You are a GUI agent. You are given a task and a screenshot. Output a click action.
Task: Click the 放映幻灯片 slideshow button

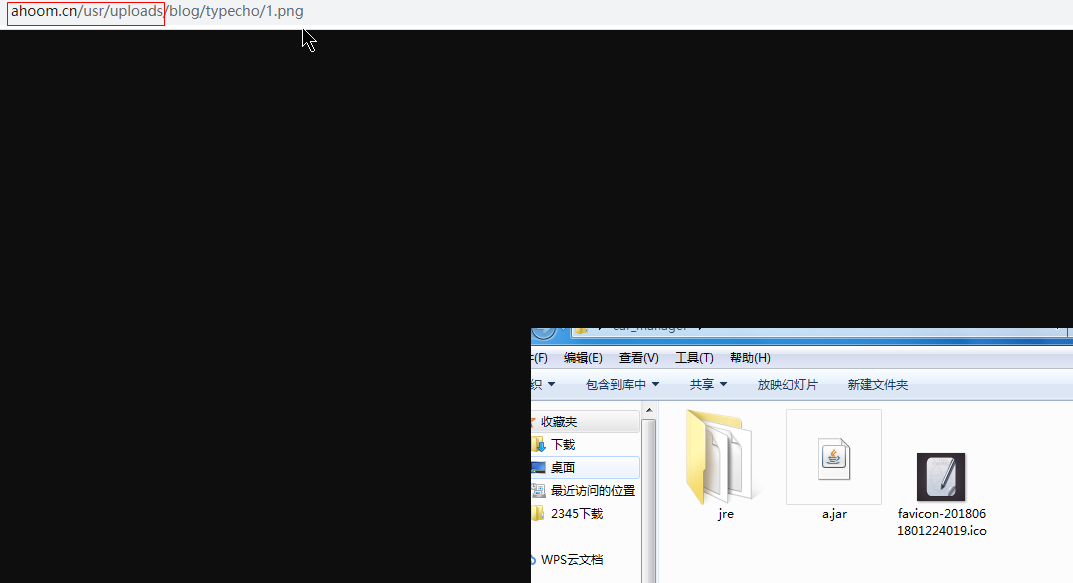(787, 385)
